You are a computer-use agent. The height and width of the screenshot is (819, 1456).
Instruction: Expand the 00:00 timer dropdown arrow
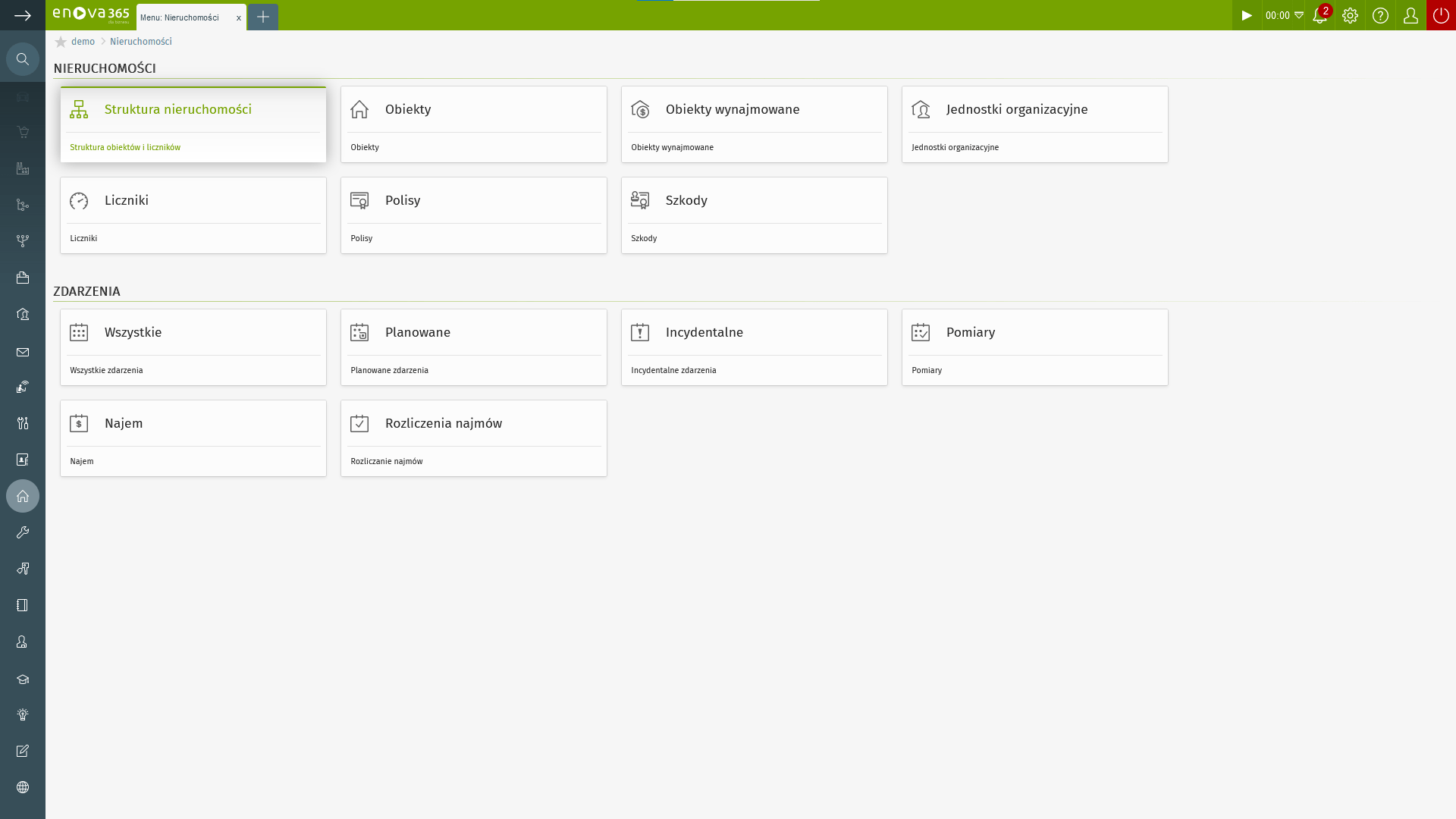(x=1299, y=15)
